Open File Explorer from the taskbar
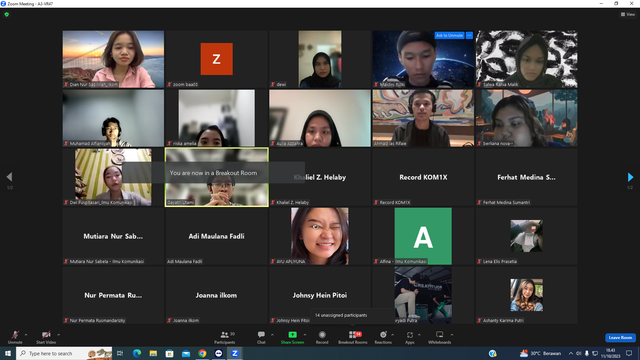The width and height of the screenshot is (640, 360). [x=153, y=353]
